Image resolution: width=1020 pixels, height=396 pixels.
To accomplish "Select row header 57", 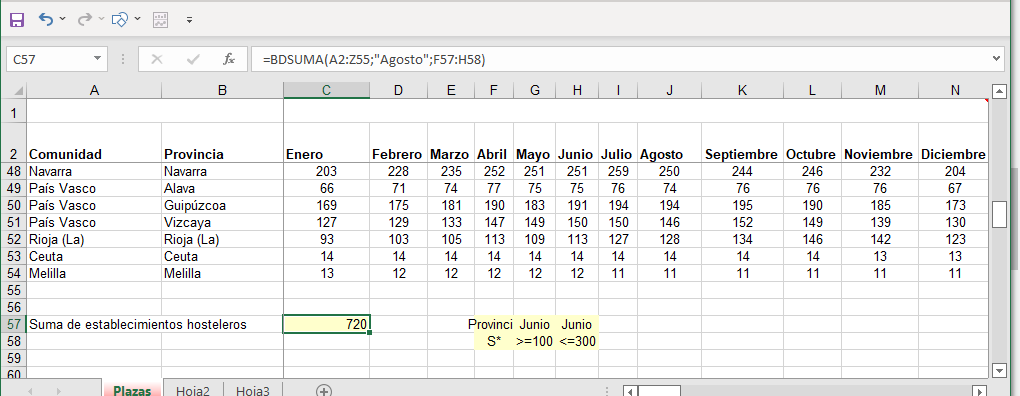I will (13, 324).
